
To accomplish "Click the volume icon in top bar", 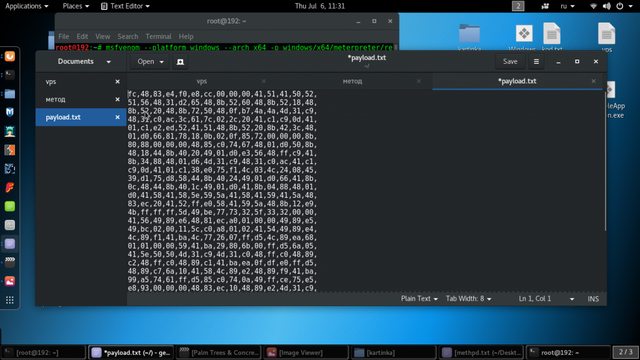I will pyautogui.click(x=607, y=6).
